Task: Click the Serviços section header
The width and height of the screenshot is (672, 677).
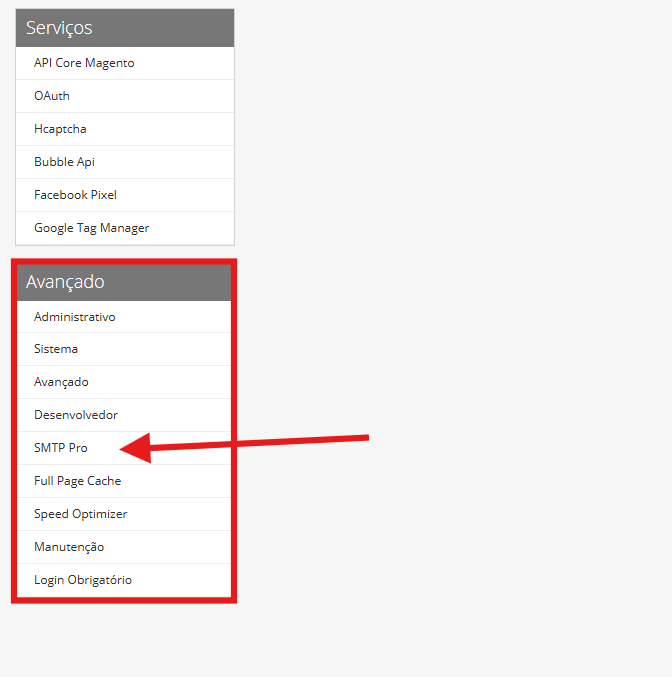Action: 124,28
